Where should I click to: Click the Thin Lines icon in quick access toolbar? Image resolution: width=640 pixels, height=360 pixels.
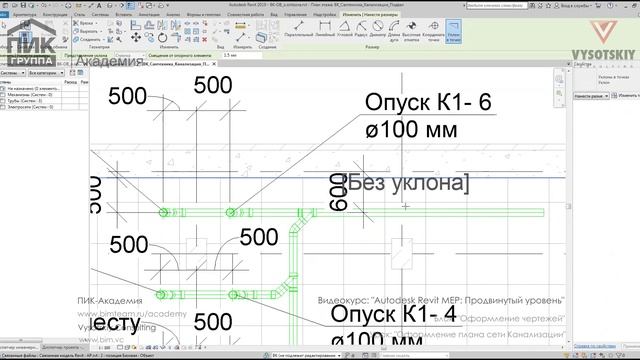tap(130, 6)
